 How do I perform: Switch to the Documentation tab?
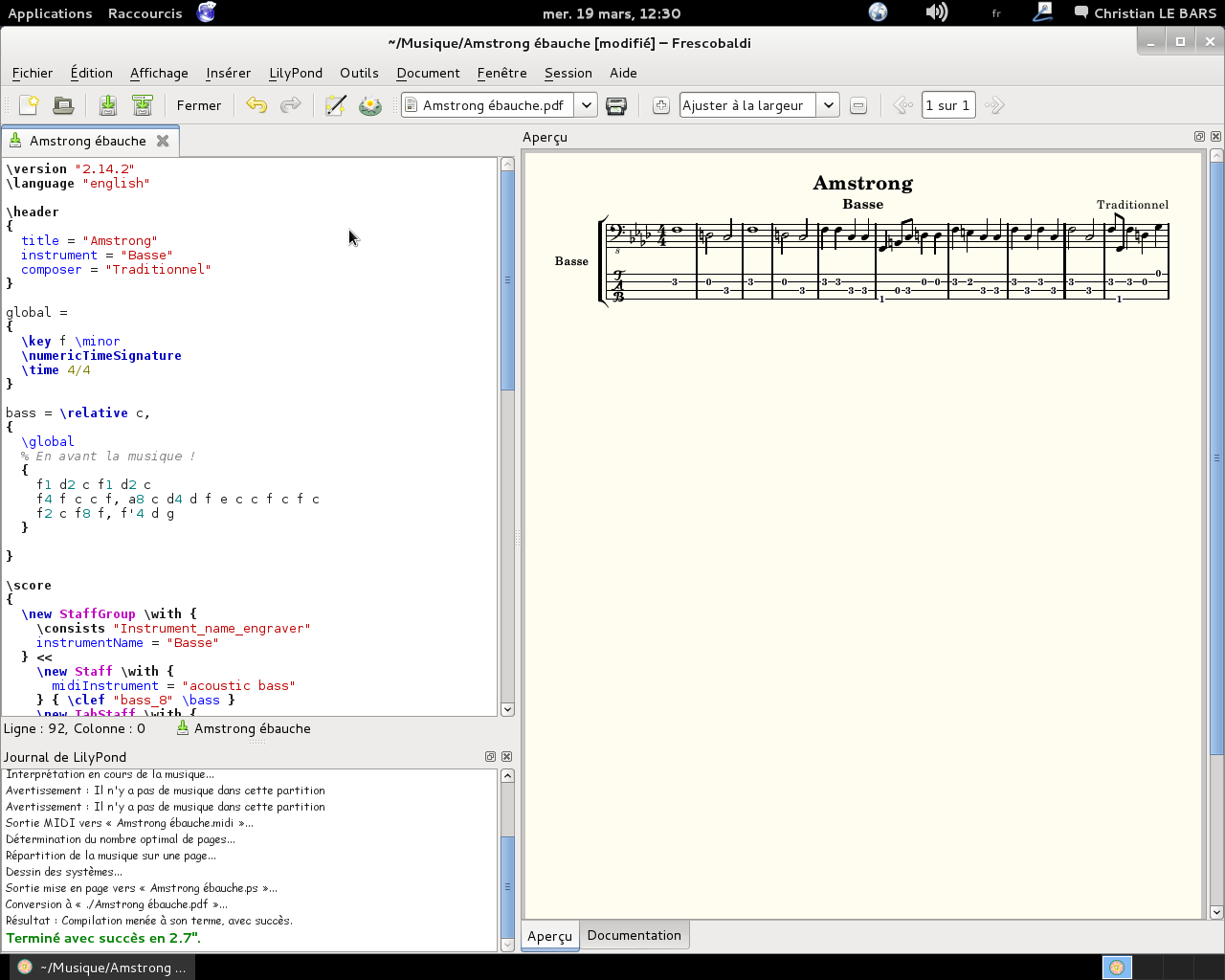pyautogui.click(x=634, y=935)
